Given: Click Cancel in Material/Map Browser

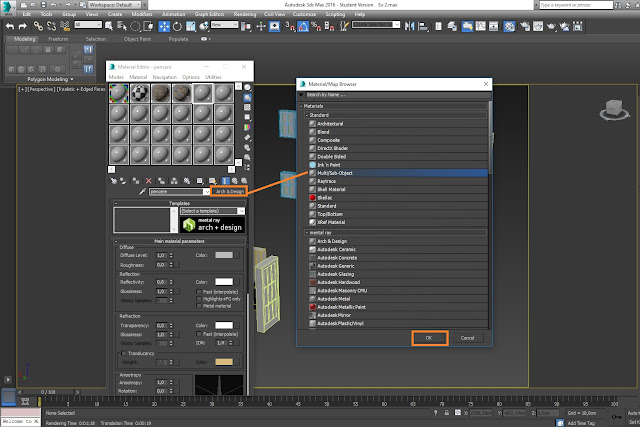Looking at the screenshot, I should click(x=467, y=338).
